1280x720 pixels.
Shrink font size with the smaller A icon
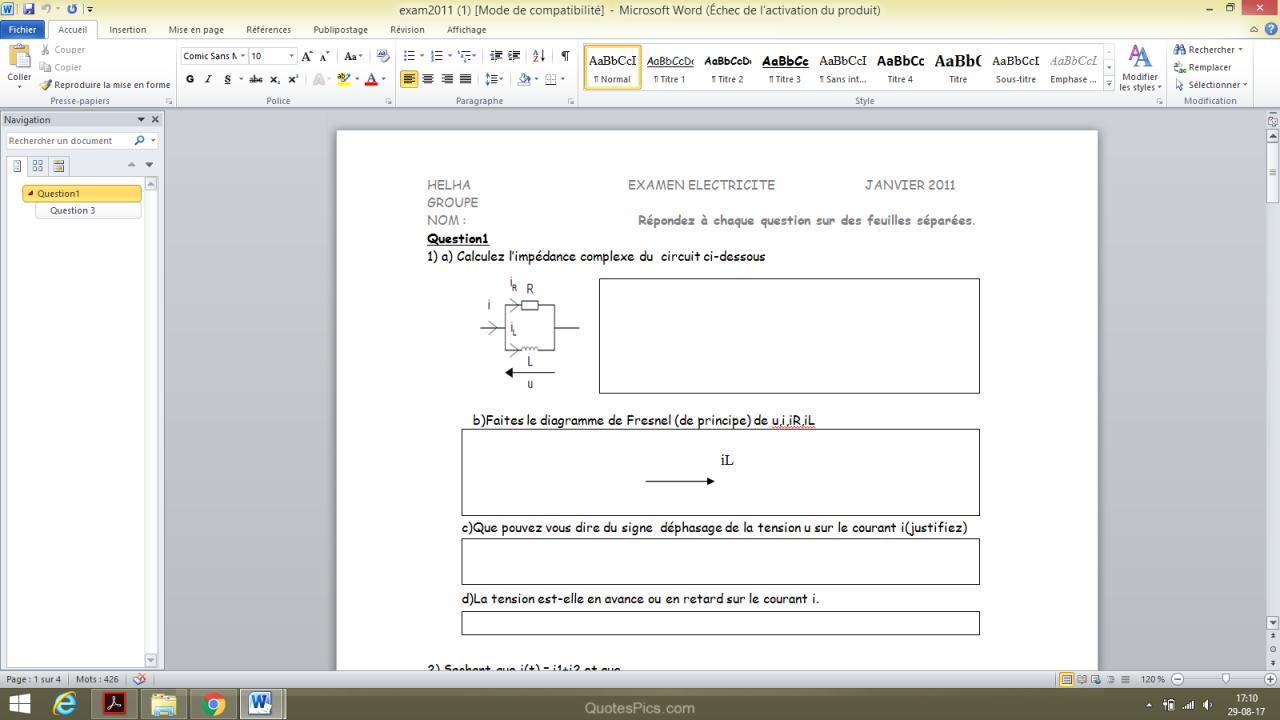click(x=326, y=56)
